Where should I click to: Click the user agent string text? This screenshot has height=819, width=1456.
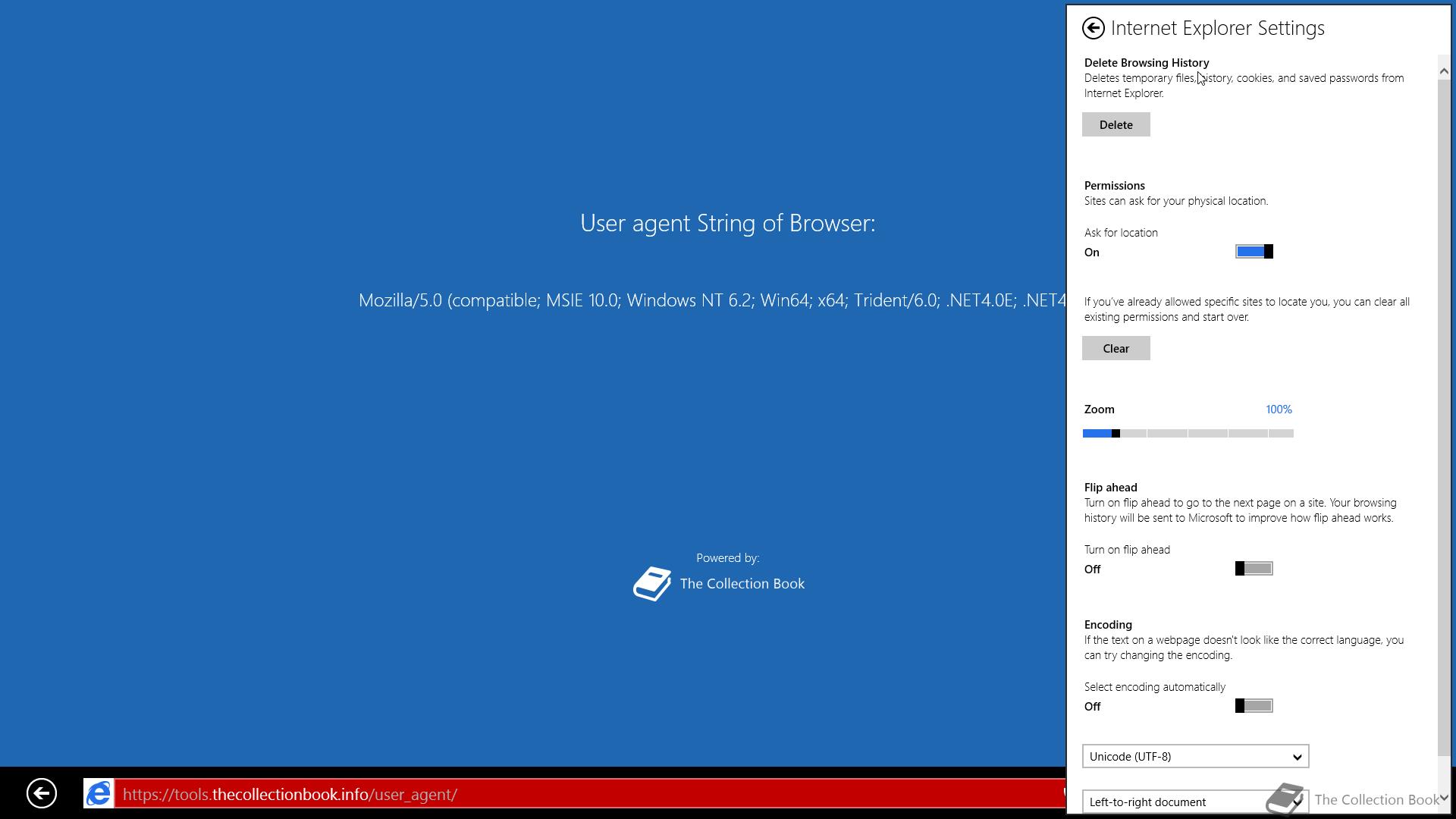coord(712,300)
